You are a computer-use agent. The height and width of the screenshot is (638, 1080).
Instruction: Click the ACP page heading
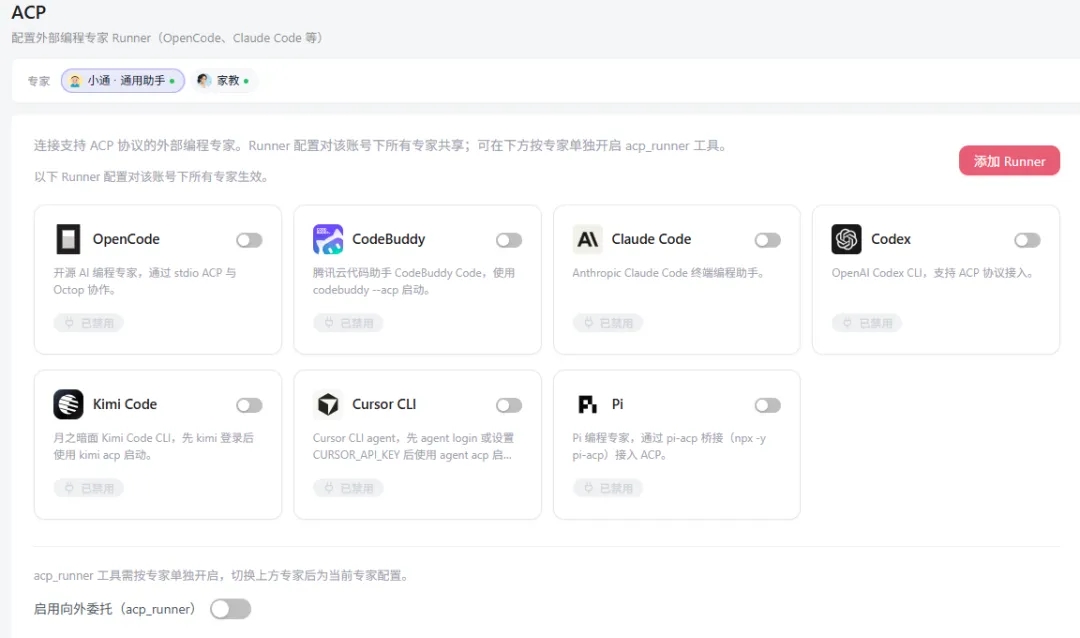coord(29,12)
